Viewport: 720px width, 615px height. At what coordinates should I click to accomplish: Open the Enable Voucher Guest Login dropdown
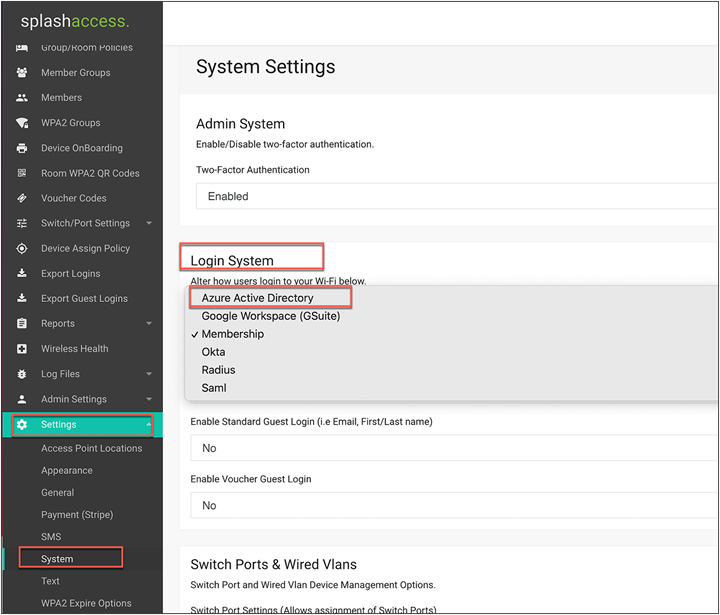454,505
